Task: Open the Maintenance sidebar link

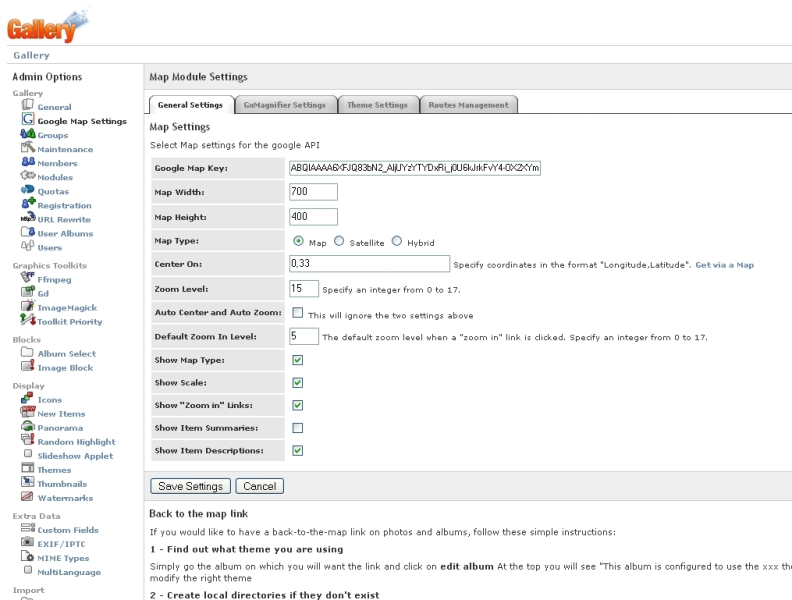Action: 65,149
